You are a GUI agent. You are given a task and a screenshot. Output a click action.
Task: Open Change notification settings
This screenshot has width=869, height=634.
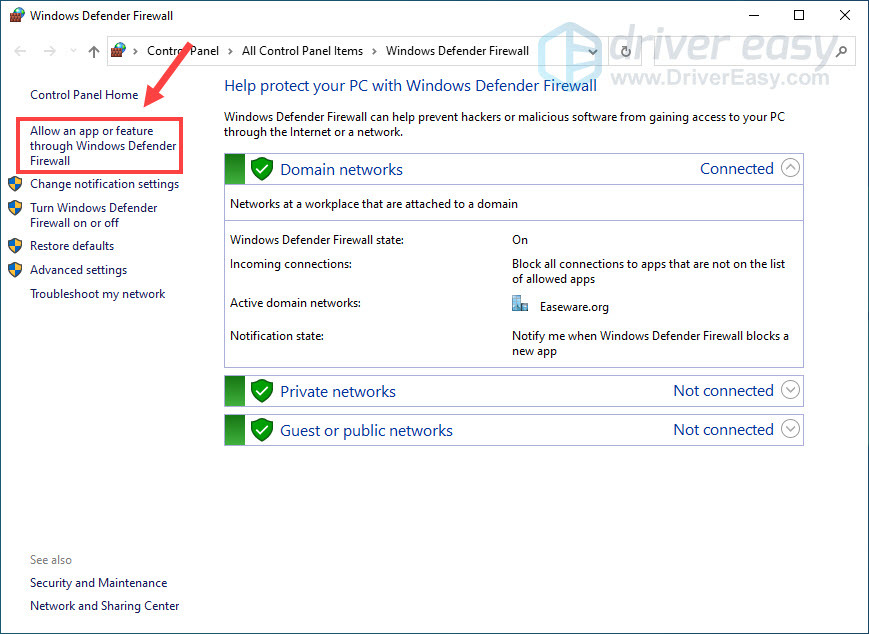pos(105,184)
